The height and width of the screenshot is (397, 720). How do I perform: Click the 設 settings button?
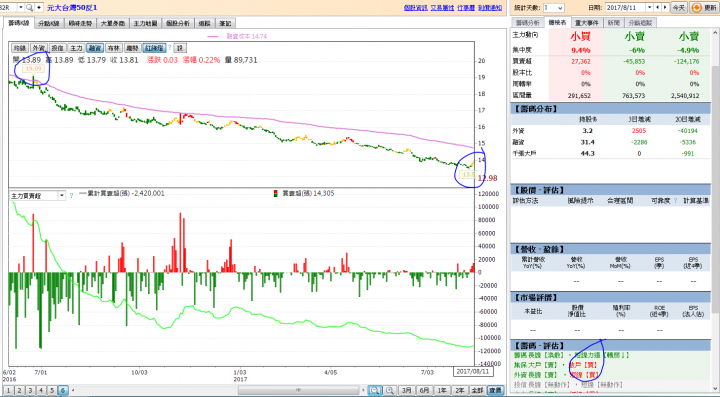click(x=180, y=48)
